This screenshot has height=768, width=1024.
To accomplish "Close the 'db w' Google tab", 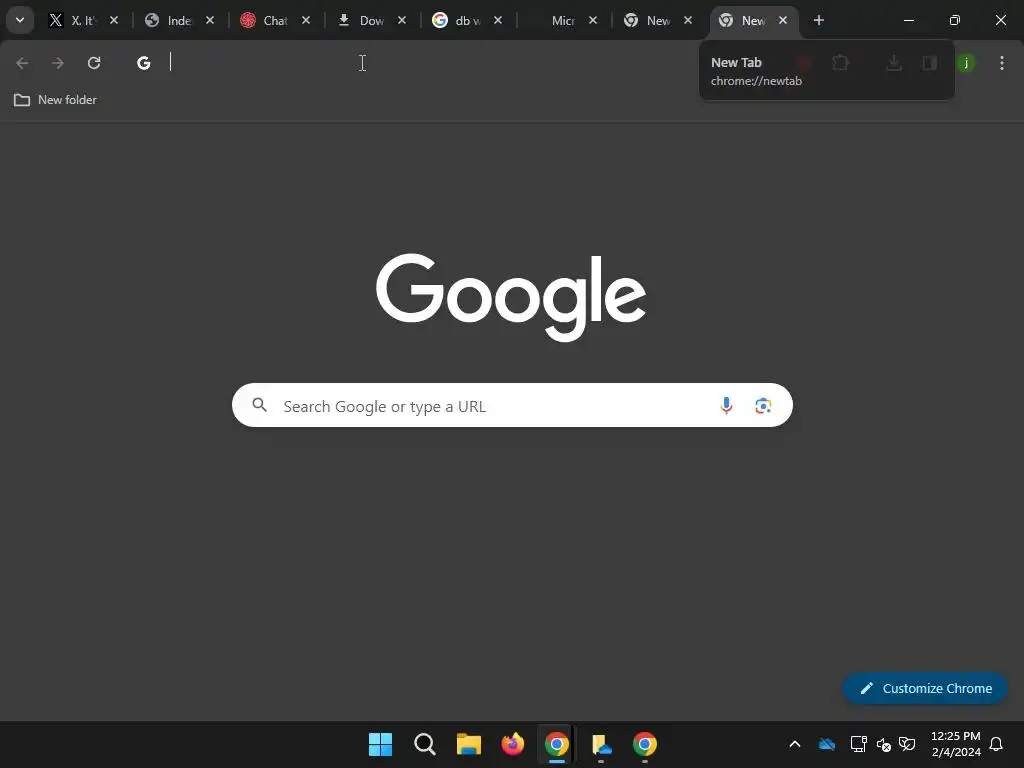I will tap(498, 20).
